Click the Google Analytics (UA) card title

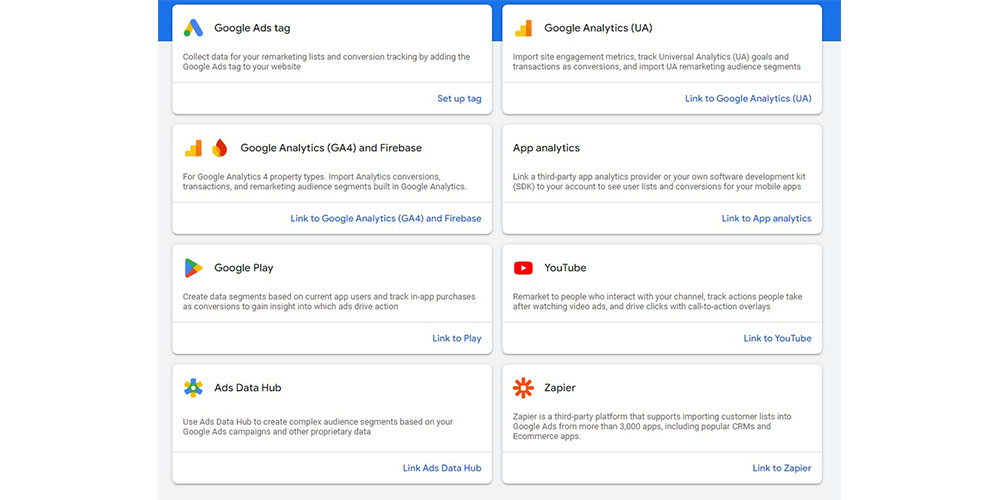598,28
